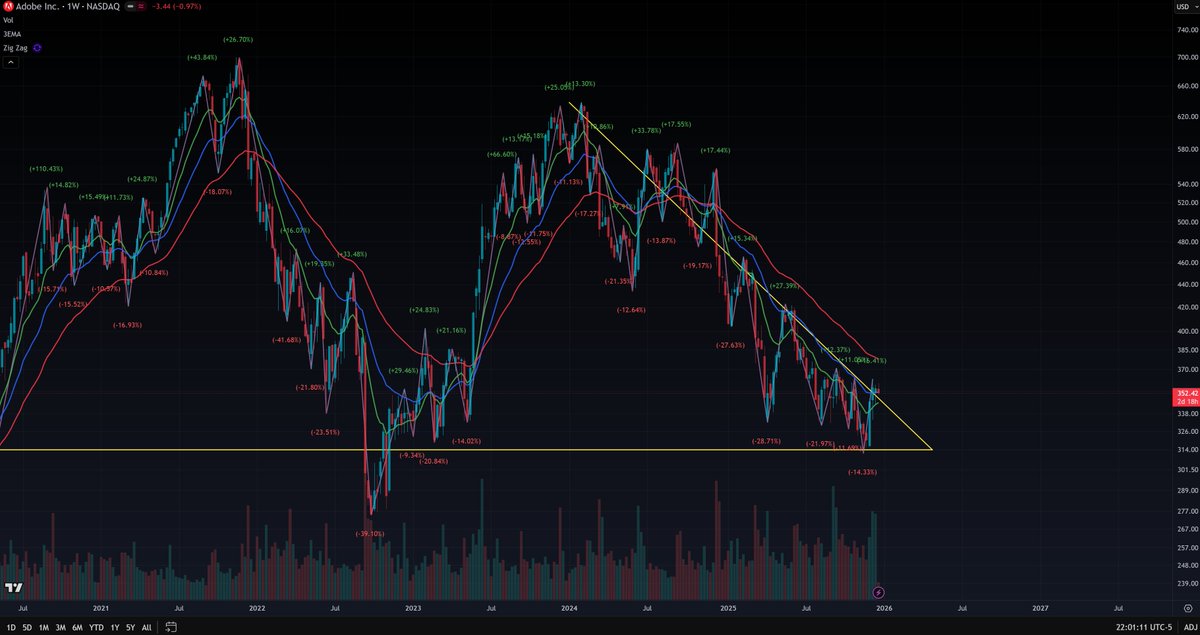Screen dimensions: 1200x635
Task: Set time range to 5D
Action: 28,627
